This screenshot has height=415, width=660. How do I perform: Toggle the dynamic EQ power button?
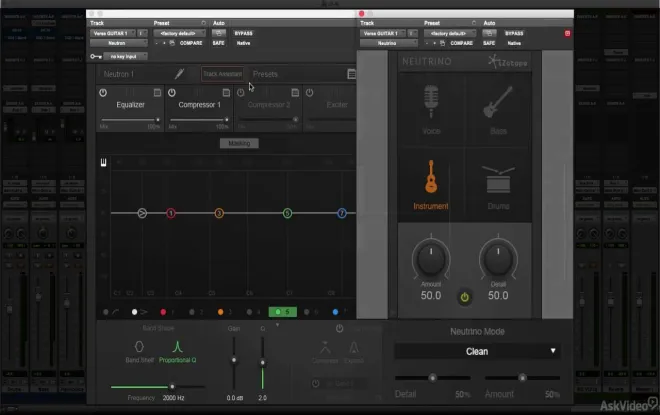point(339,329)
